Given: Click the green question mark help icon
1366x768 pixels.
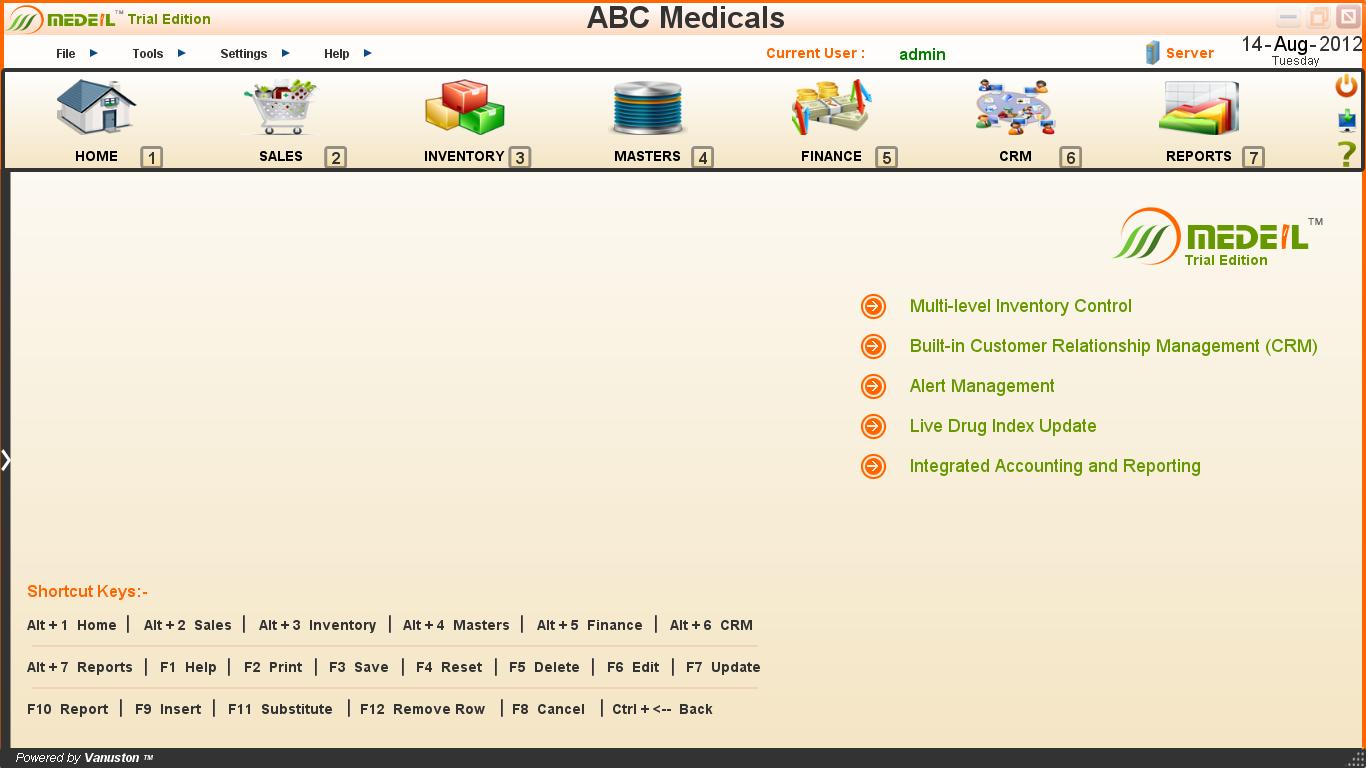Looking at the screenshot, I should 1347,154.
